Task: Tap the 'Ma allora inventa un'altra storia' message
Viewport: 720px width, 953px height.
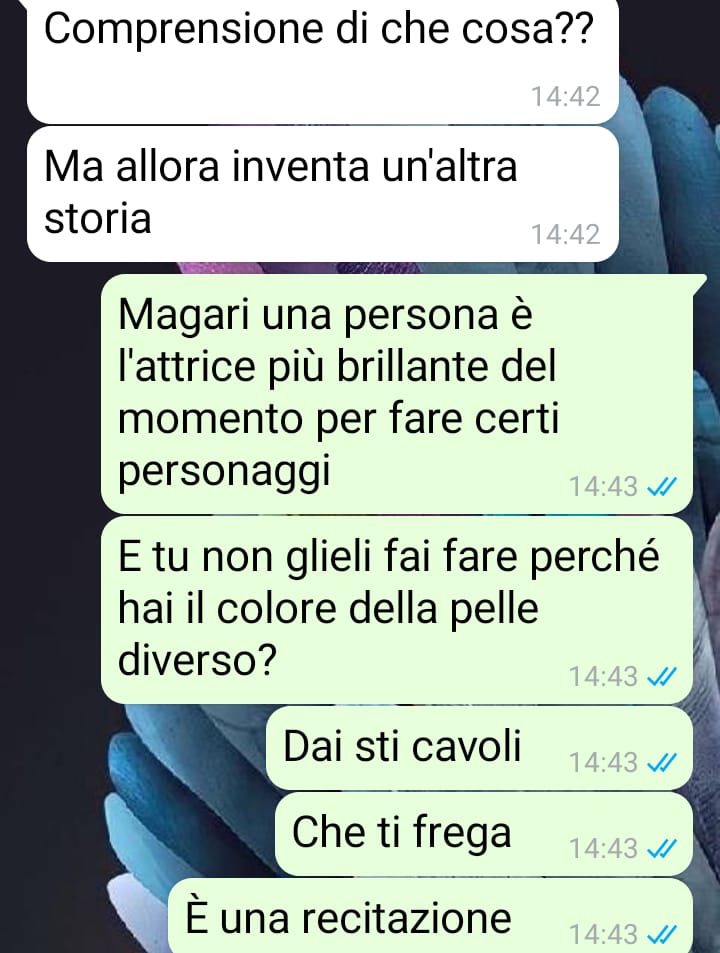Action: pyautogui.click(x=323, y=194)
